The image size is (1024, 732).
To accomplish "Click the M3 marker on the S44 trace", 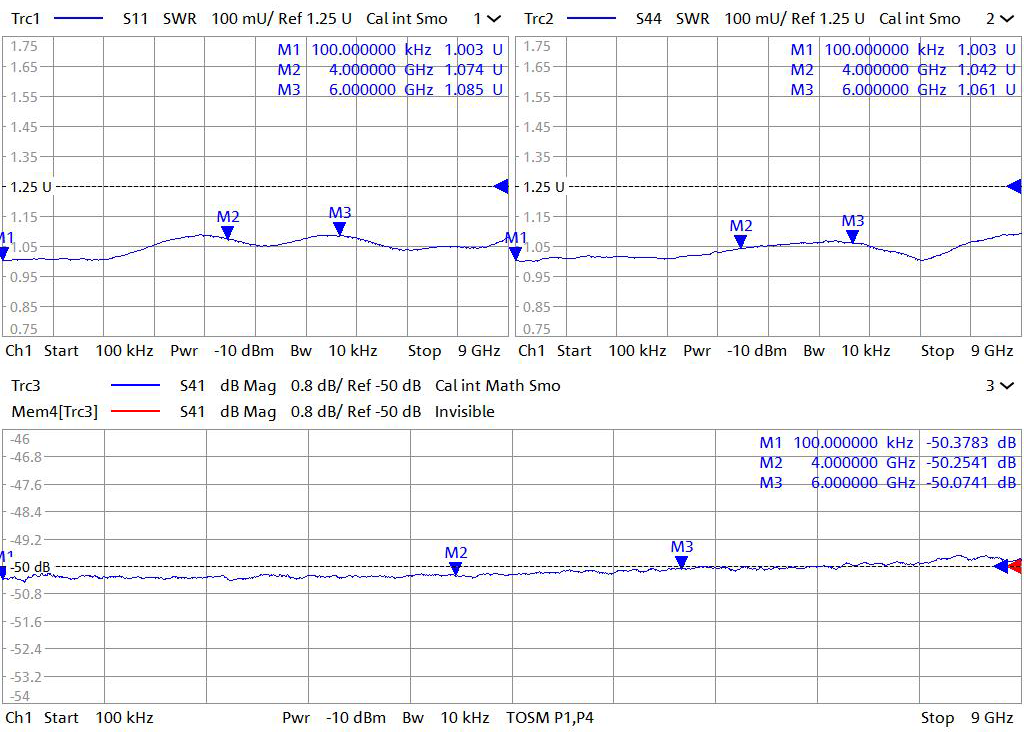I will [x=852, y=236].
